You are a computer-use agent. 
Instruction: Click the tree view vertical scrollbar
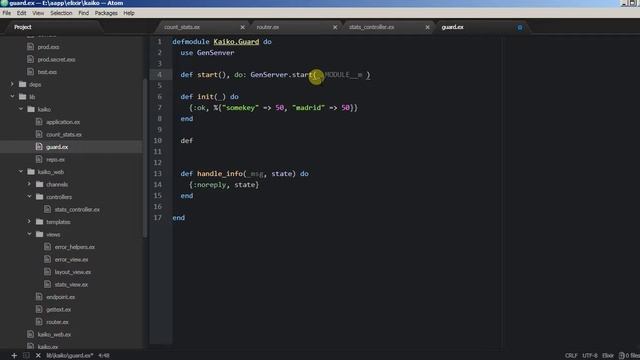pos(145,158)
